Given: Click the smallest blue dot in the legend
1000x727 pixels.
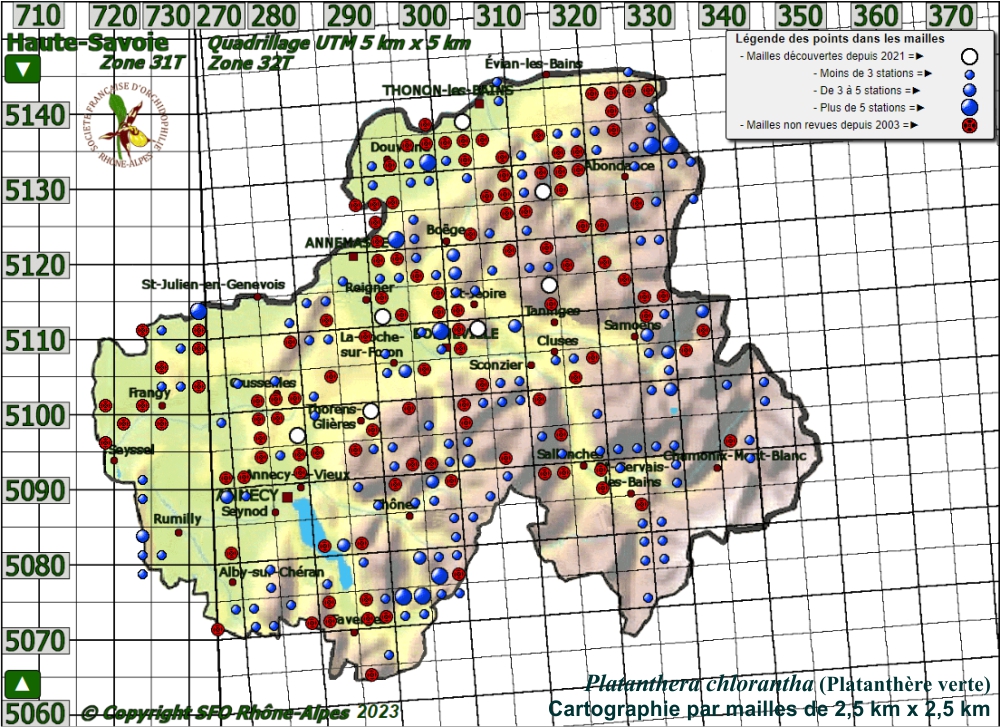Looking at the screenshot, I should coord(968,74).
